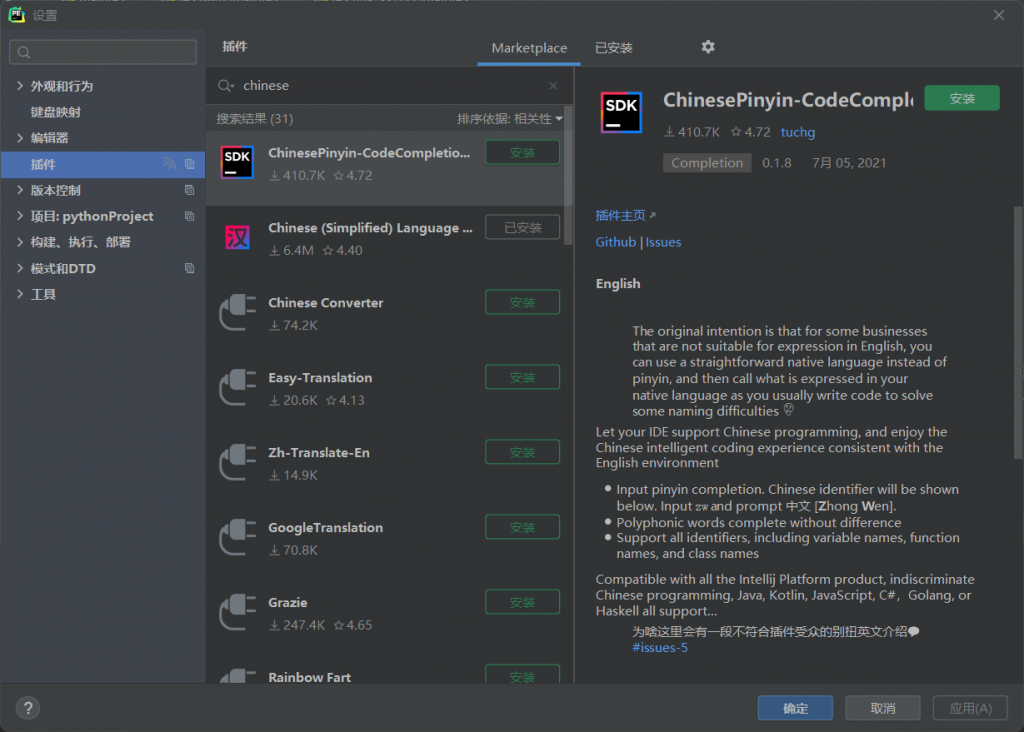Click the large SDK icon in details panel

click(621, 112)
